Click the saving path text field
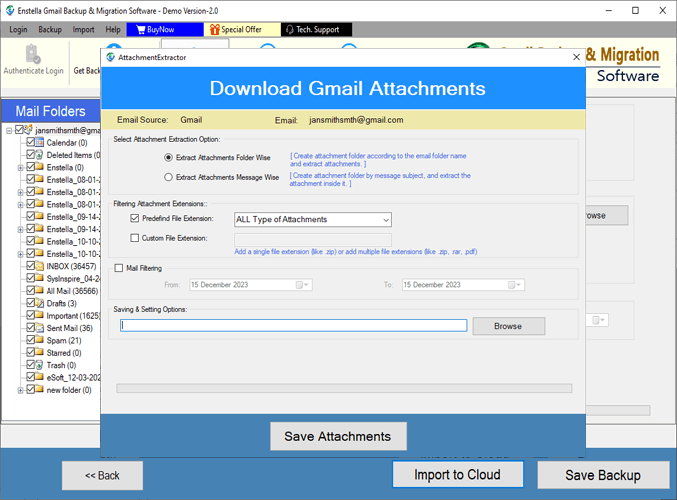The image size is (677, 500). (x=293, y=326)
